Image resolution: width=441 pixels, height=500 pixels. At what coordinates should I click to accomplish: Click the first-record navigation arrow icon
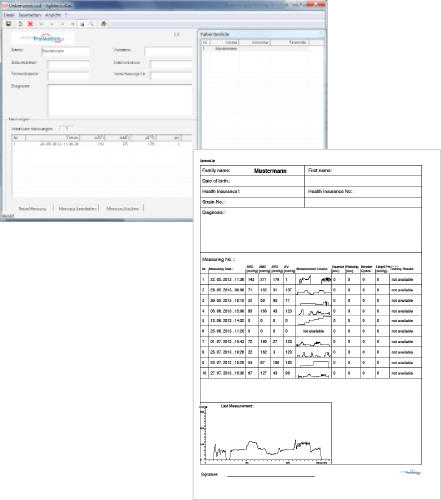point(41,24)
